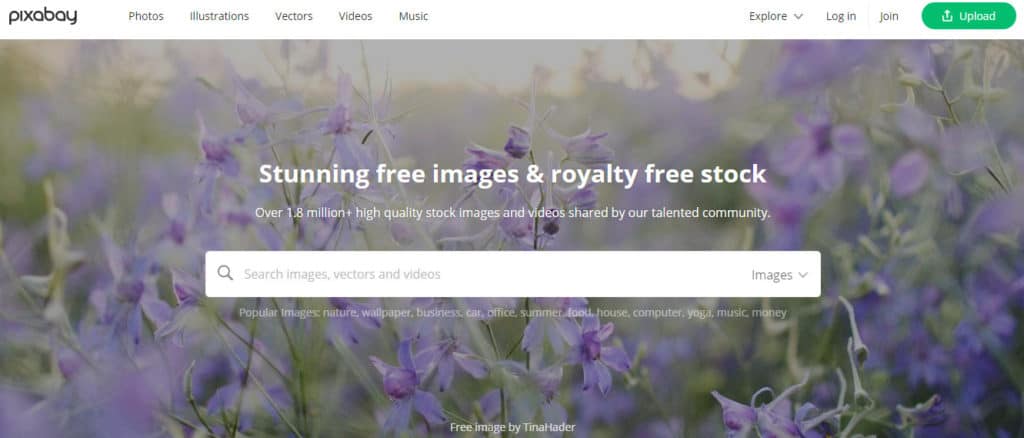Select the popular tag wallpaper
The height and width of the screenshot is (438, 1024).
[x=387, y=313]
